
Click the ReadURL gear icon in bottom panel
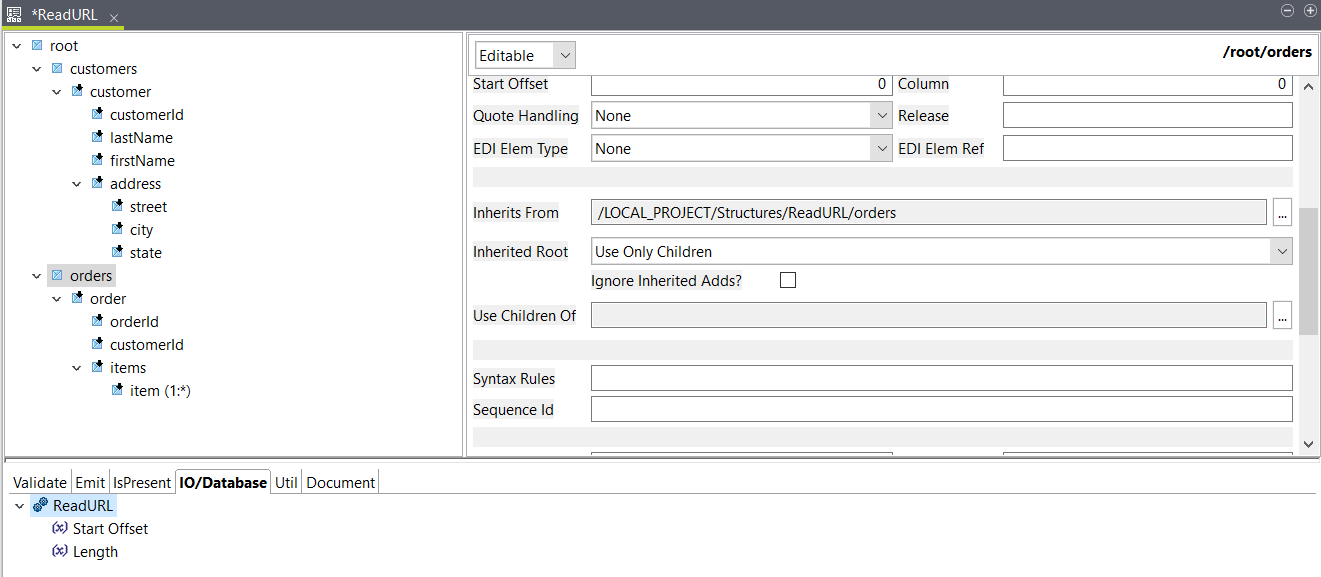coord(40,506)
